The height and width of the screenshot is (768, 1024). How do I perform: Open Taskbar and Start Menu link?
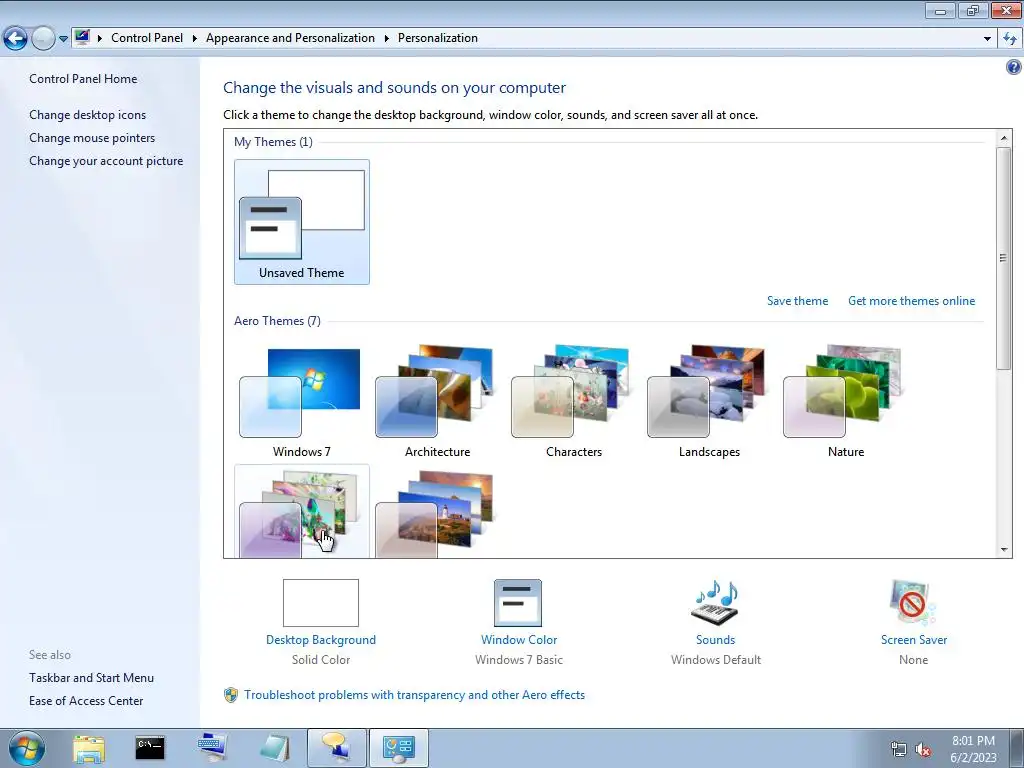pos(91,678)
